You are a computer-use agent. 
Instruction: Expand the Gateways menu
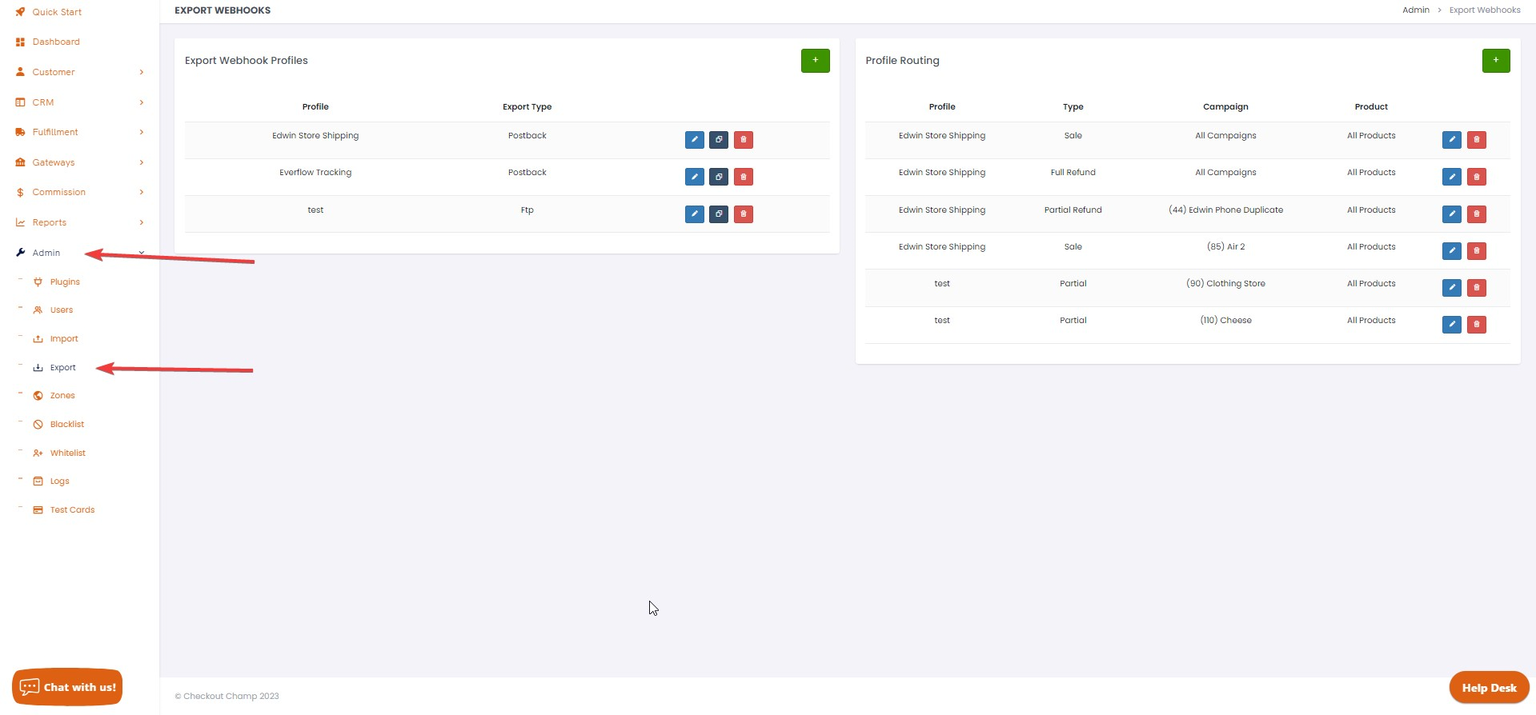(53, 161)
